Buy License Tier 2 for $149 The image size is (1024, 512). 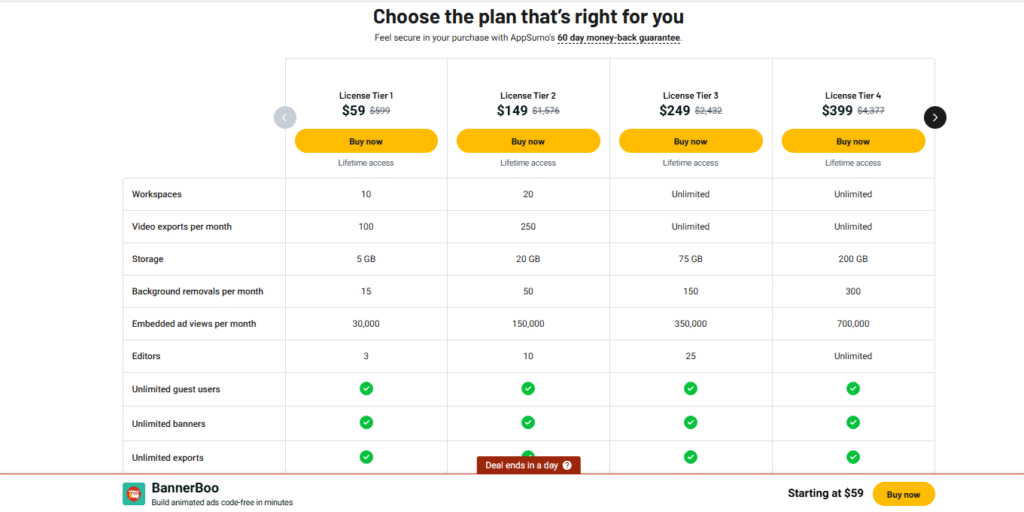[528, 141]
